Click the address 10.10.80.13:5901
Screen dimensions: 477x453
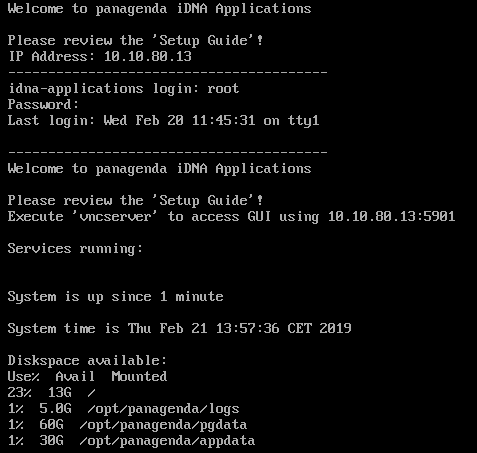point(391,216)
